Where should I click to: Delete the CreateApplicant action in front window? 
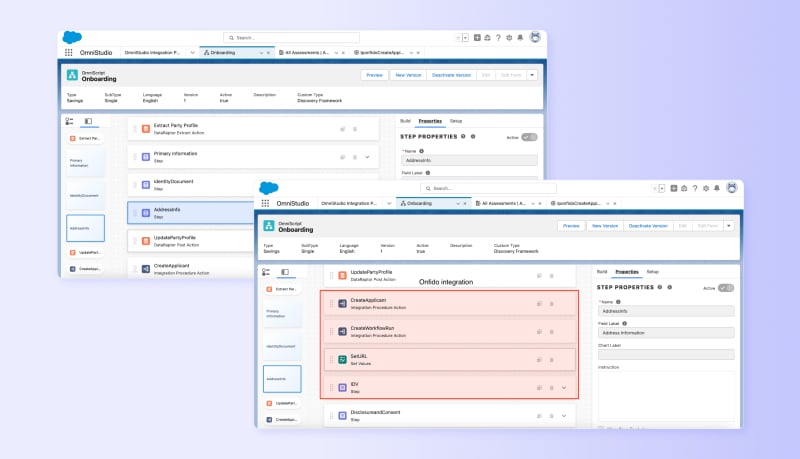coord(552,304)
